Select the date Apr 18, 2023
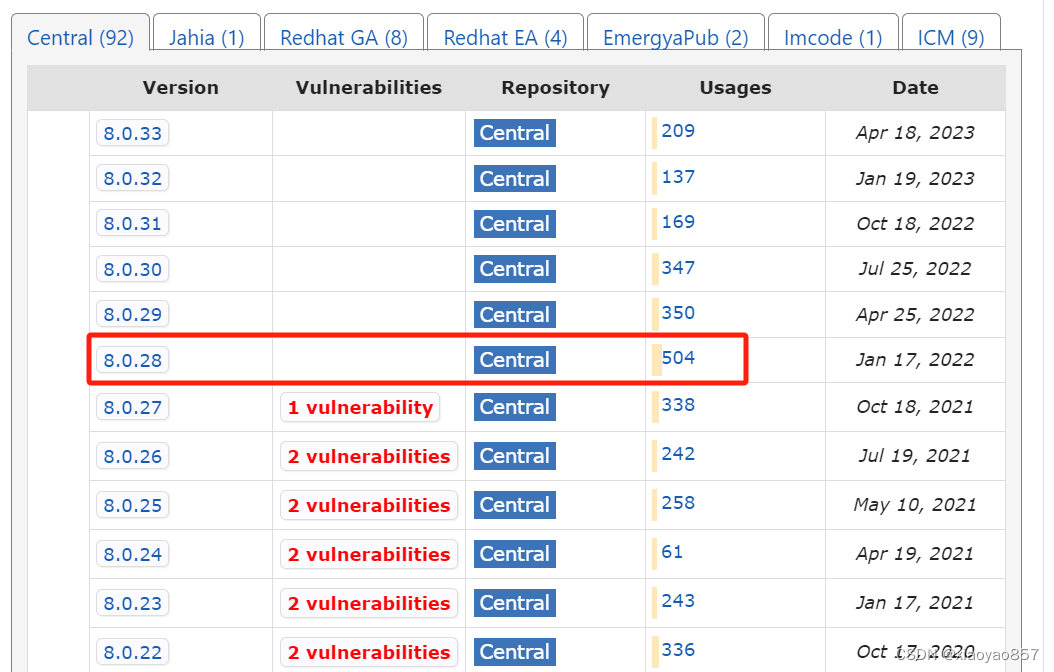 click(x=916, y=133)
